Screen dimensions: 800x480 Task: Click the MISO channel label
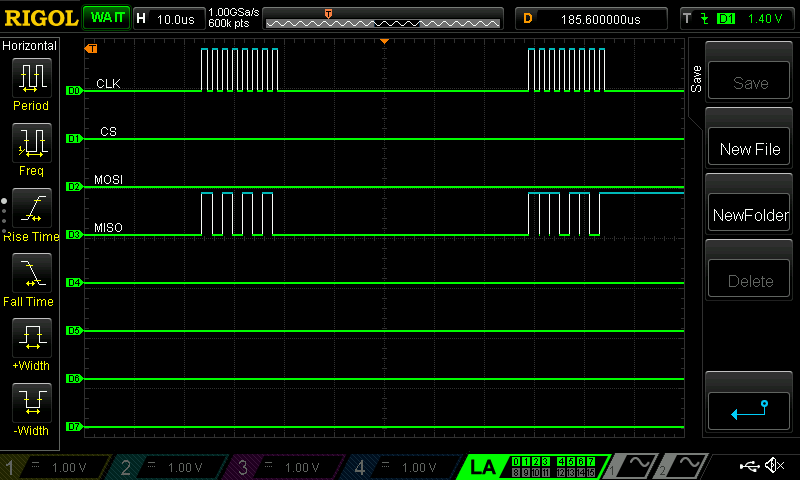[108, 228]
